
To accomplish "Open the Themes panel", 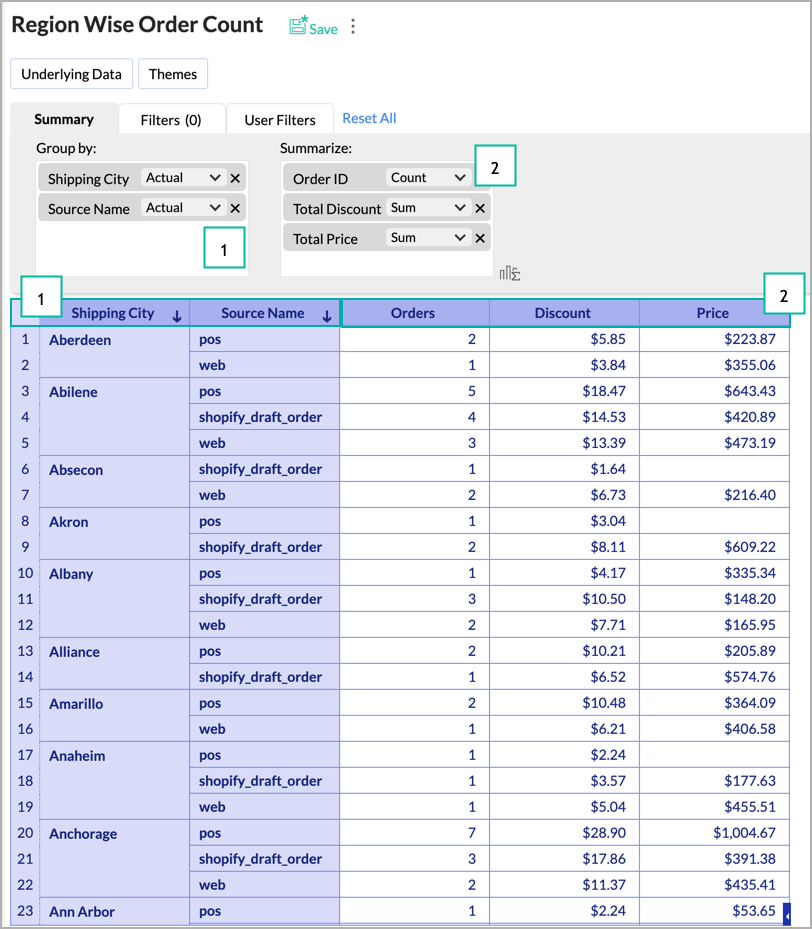I will 173,73.
